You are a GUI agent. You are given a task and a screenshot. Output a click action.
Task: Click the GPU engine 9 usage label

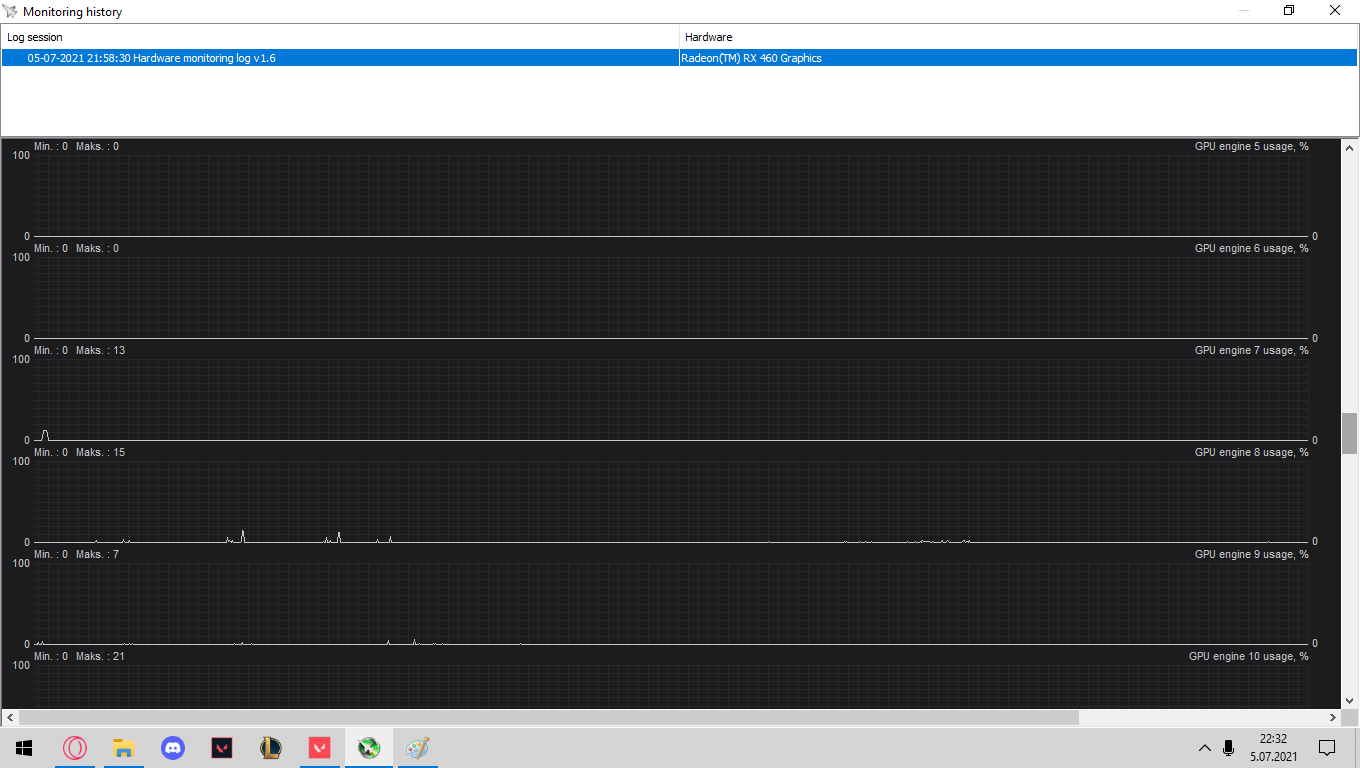pos(1251,555)
